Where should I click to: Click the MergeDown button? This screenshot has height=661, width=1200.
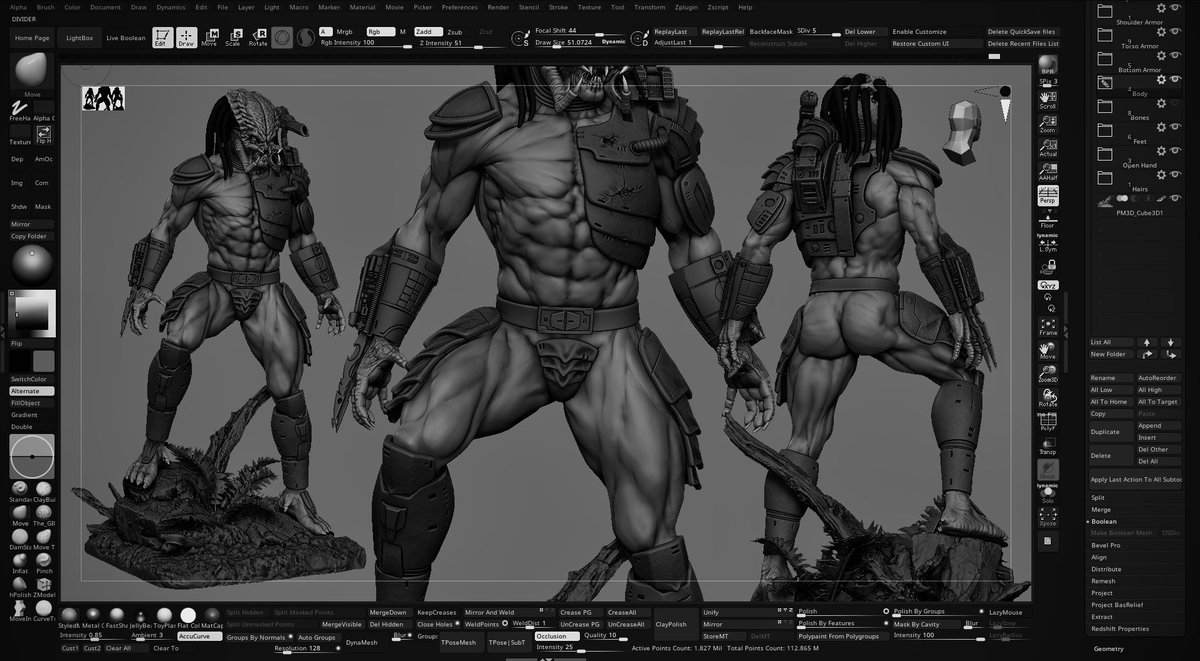(x=388, y=612)
